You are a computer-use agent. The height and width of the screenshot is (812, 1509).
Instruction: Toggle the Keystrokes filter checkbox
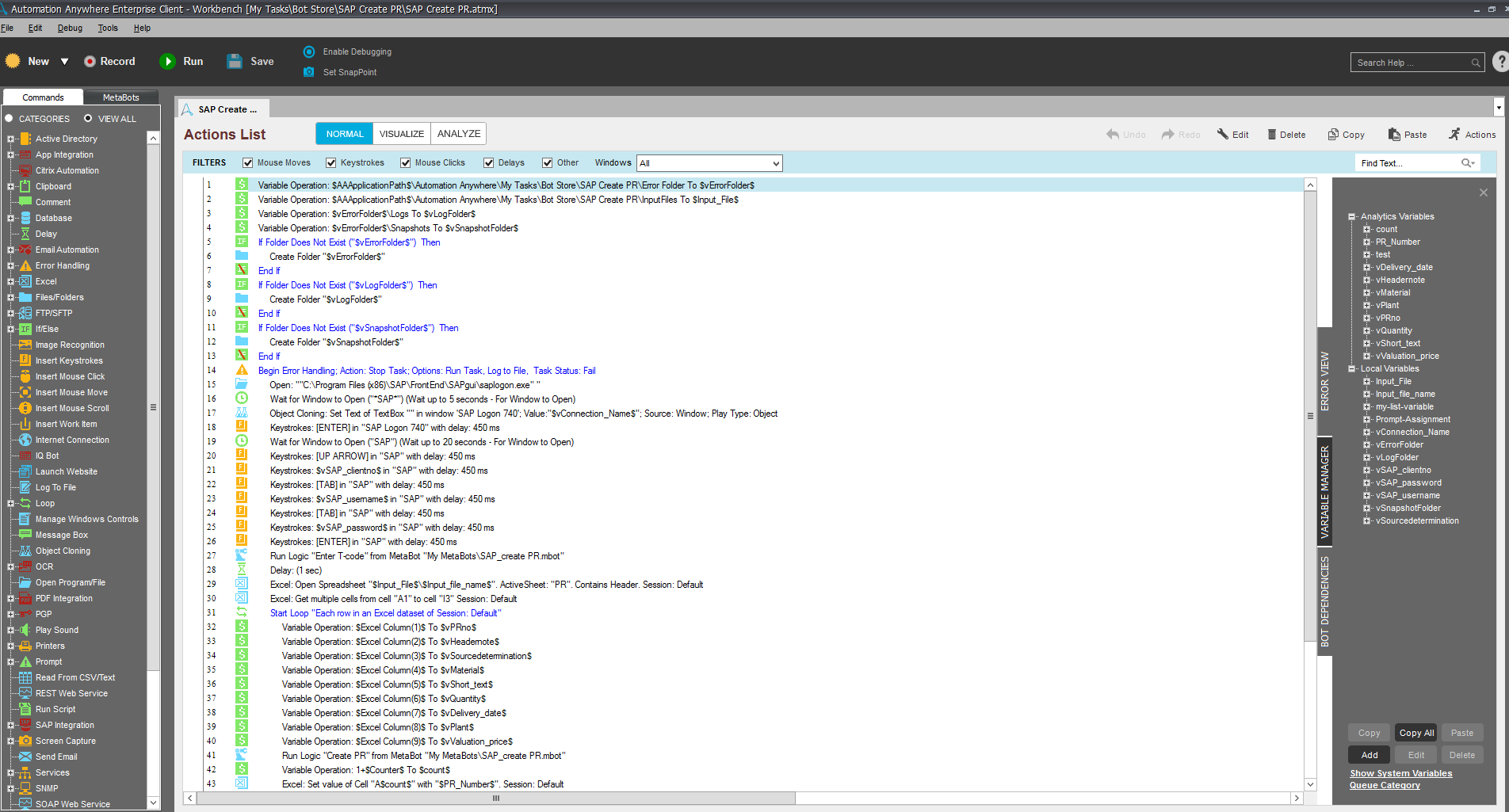click(331, 163)
